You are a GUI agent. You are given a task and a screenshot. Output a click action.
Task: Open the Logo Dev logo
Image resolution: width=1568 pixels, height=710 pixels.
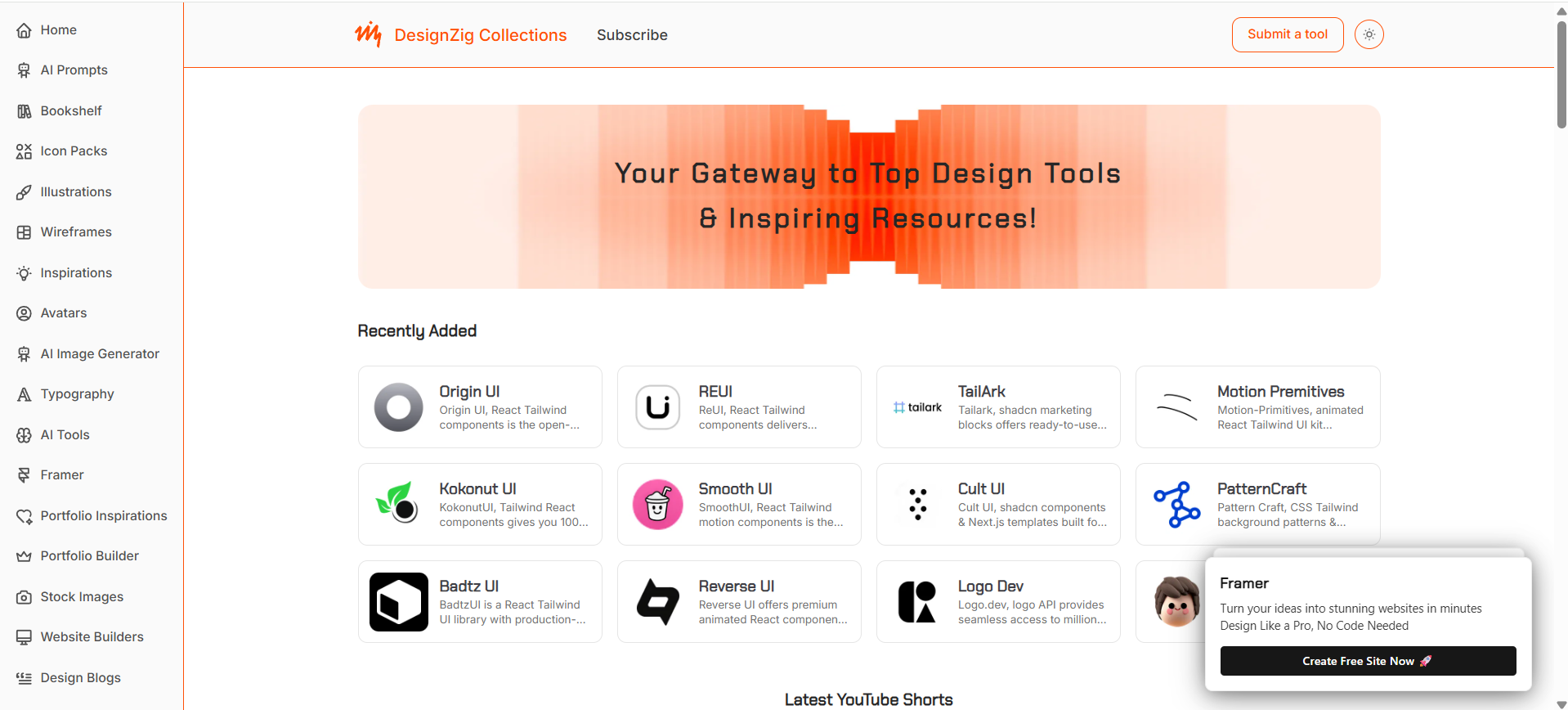pos(916,602)
